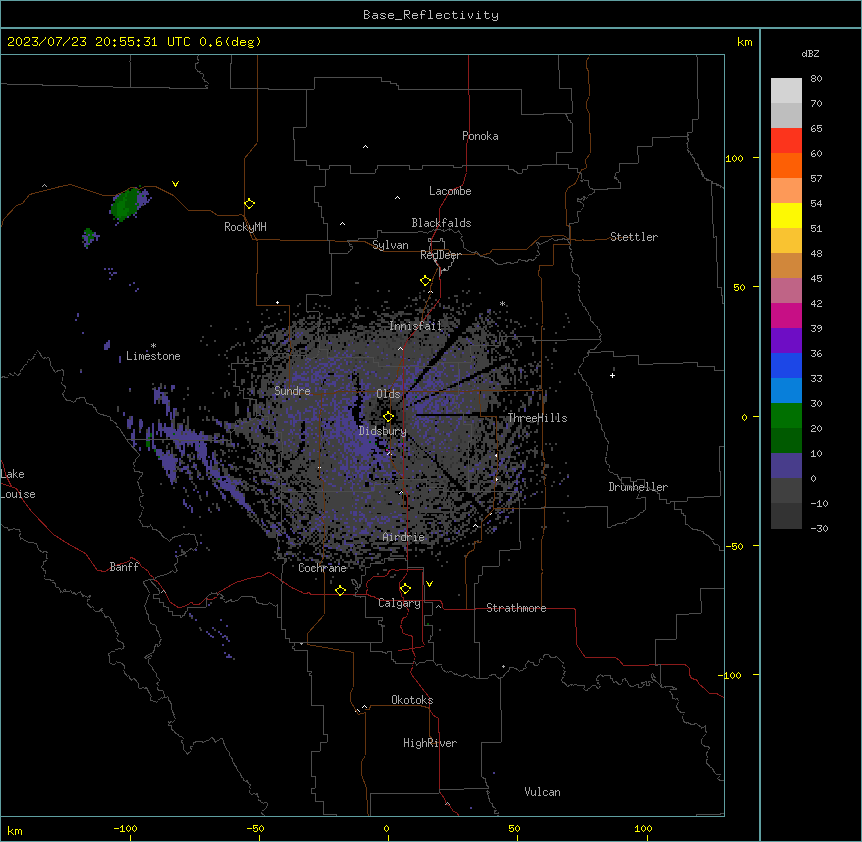Click the white asterisk marker above Limestone
The image size is (862, 842).
tap(153, 346)
